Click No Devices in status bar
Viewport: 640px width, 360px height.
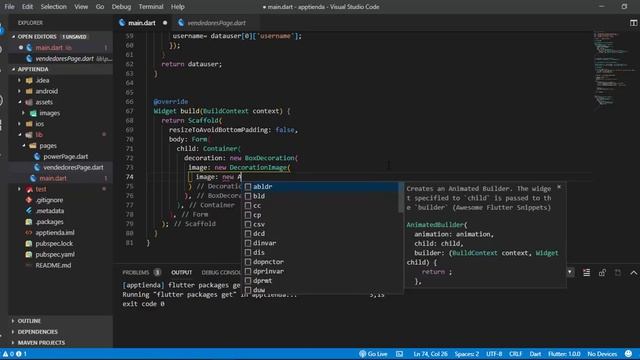[602, 354]
